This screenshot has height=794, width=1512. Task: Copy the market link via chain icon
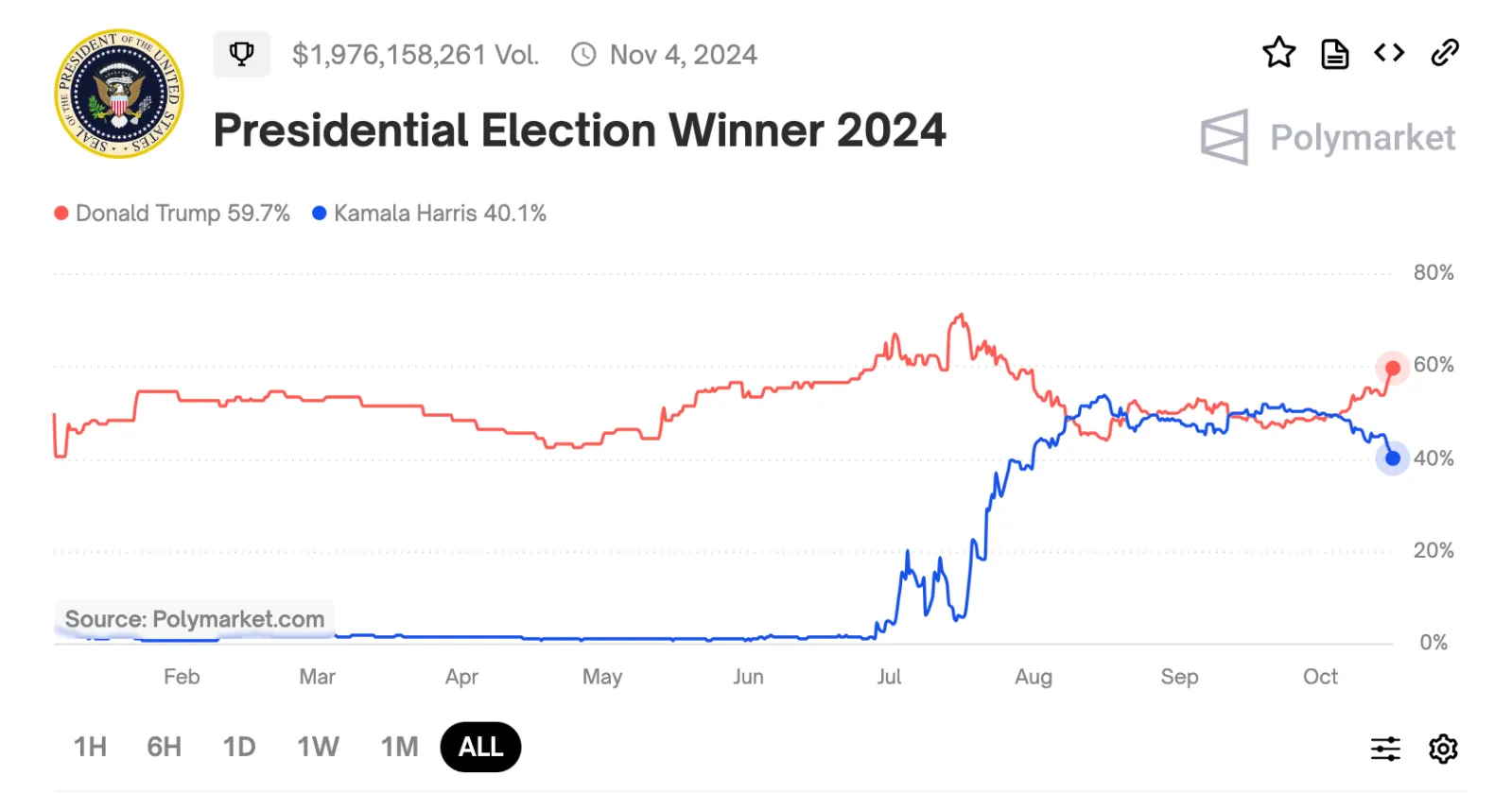[x=1445, y=54]
